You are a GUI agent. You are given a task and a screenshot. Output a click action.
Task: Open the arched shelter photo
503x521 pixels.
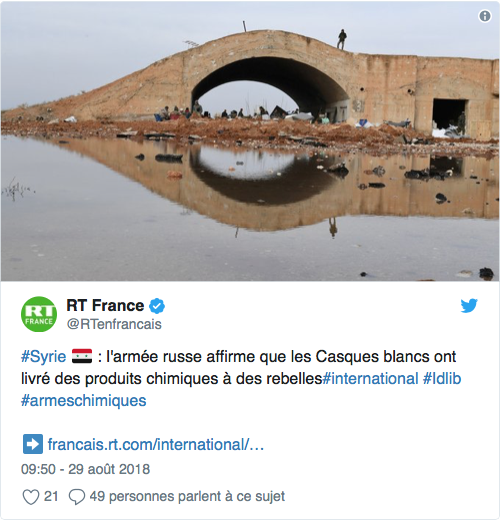click(x=250, y=141)
